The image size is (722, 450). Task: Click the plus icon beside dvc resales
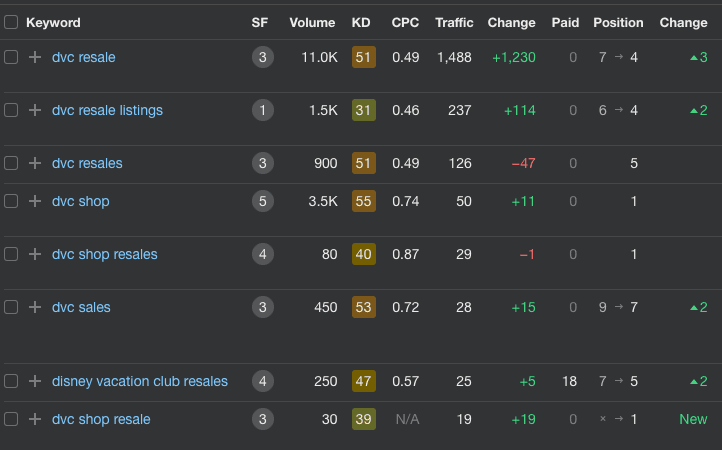(x=35, y=164)
